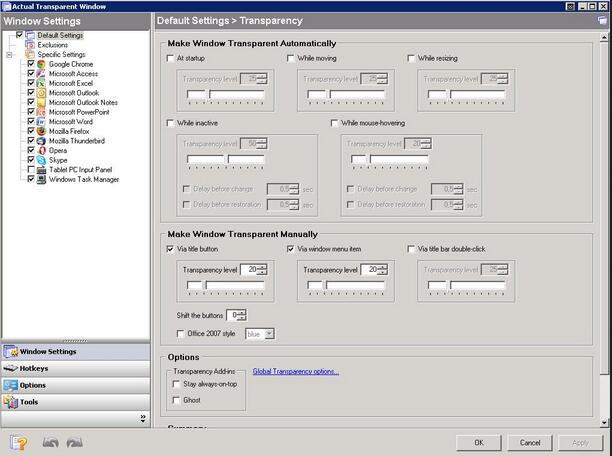Enable Office 2007 style checkbox
612x456 pixels.
click(x=180, y=333)
